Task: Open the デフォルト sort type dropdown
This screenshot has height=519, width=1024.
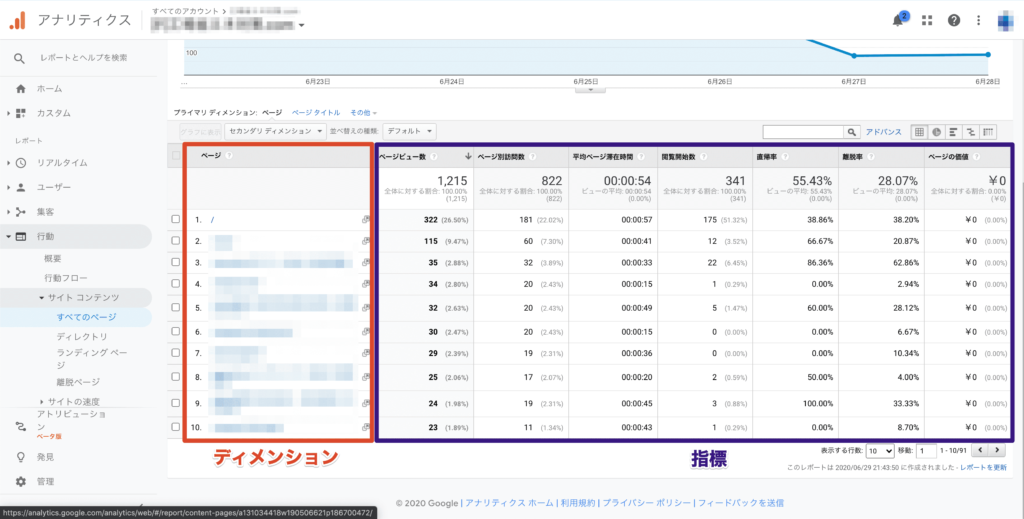Action: tap(410, 131)
